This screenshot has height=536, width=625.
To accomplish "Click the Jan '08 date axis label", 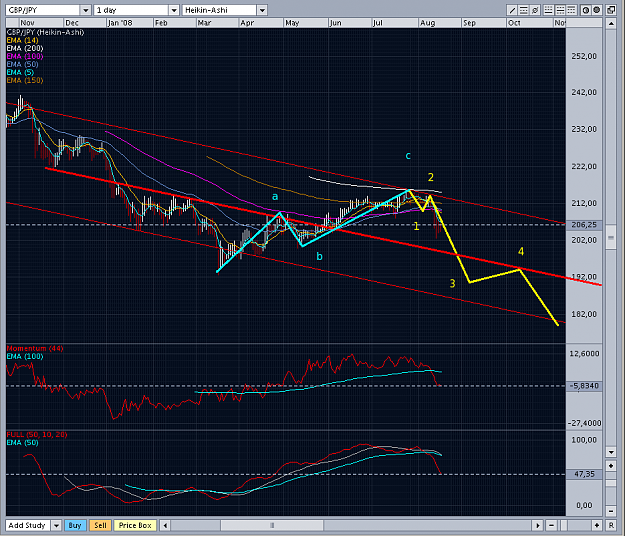I will tap(120, 23).
